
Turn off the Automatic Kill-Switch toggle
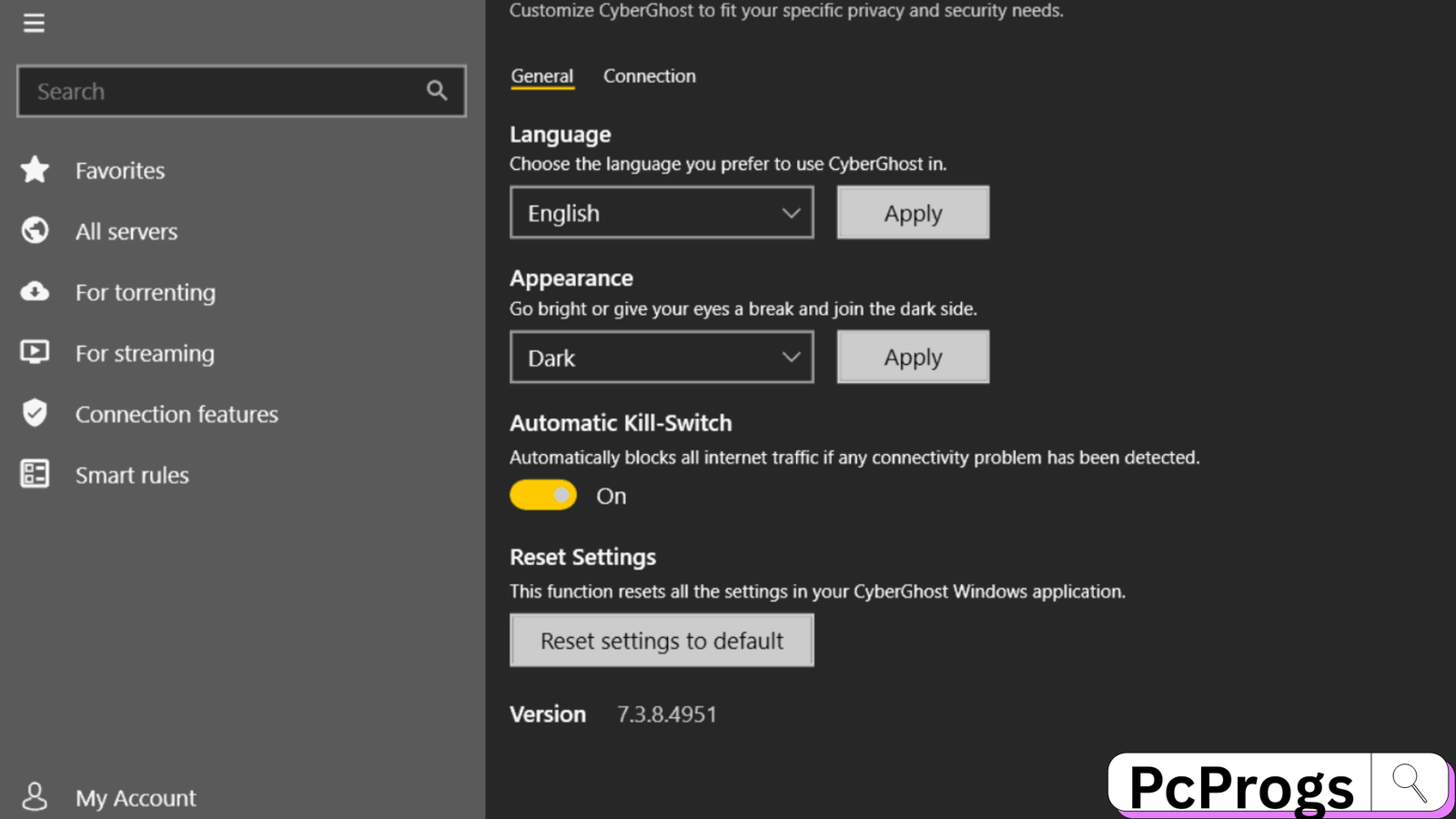click(543, 495)
